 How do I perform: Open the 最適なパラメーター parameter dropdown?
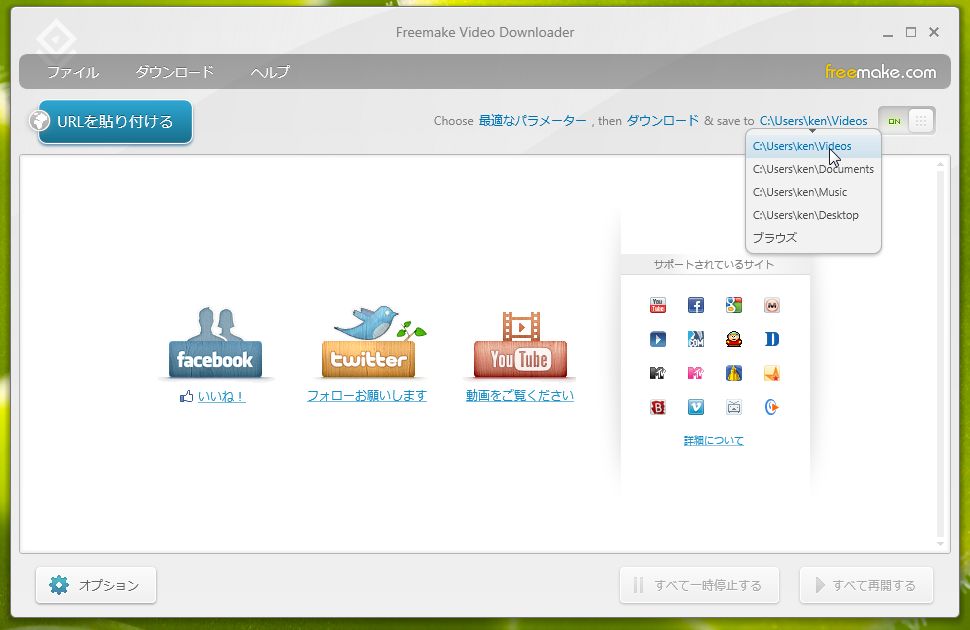coord(532,121)
